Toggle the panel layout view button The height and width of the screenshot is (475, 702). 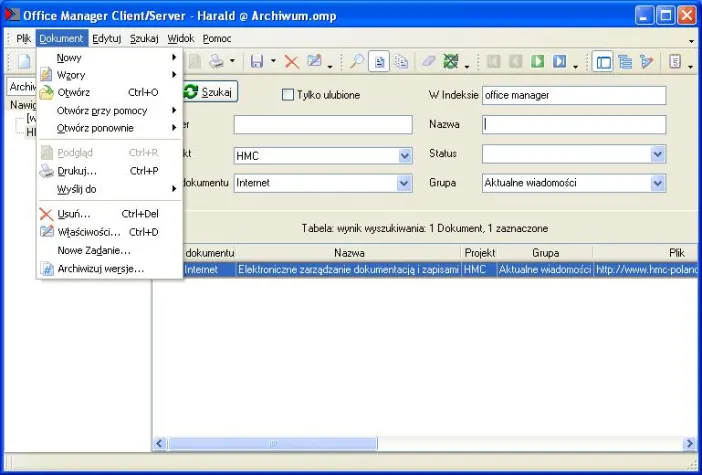pyautogui.click(x=603, y=62)
